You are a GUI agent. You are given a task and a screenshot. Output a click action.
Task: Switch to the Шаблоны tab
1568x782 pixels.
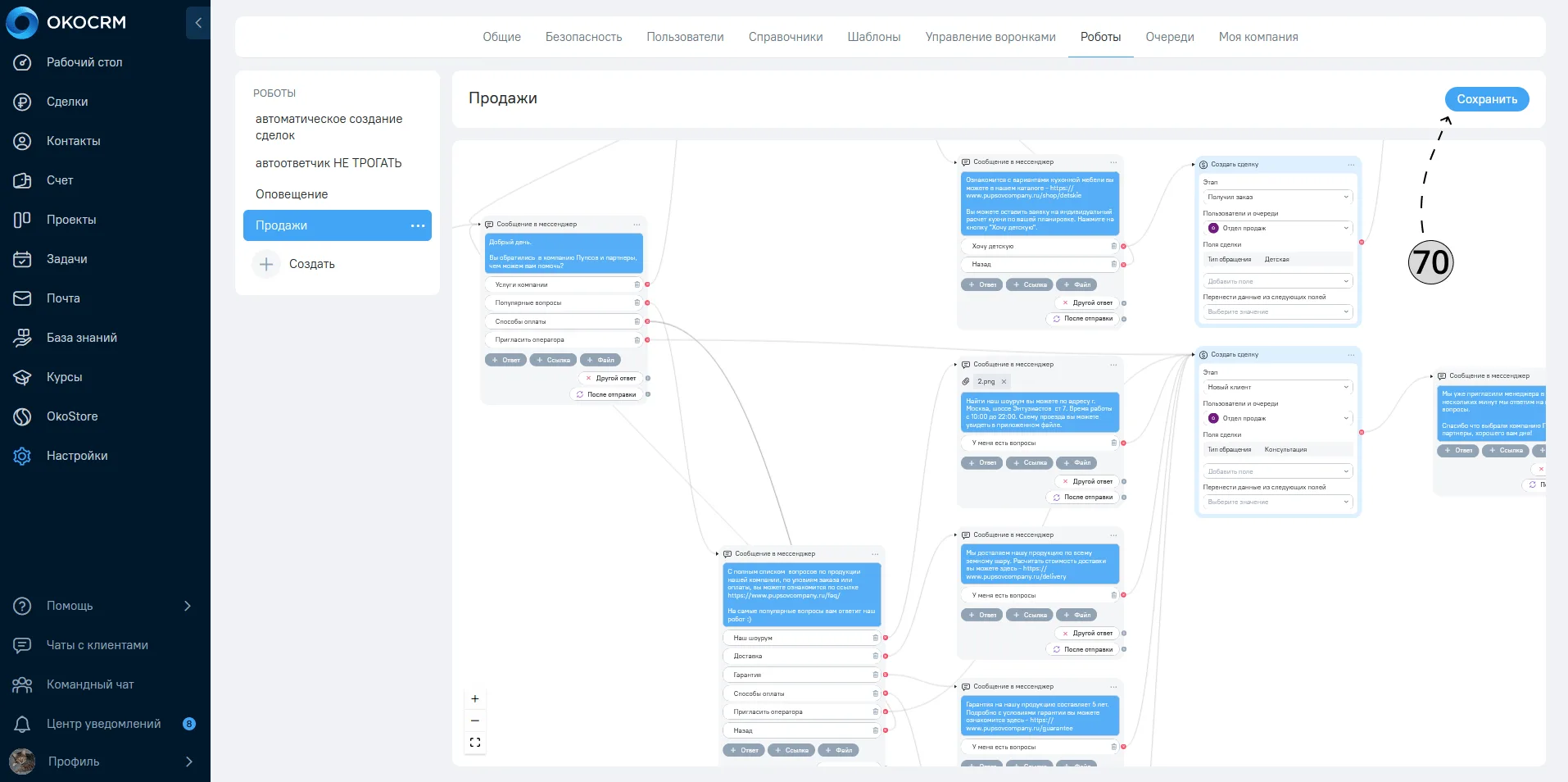(x=874, y=37)
